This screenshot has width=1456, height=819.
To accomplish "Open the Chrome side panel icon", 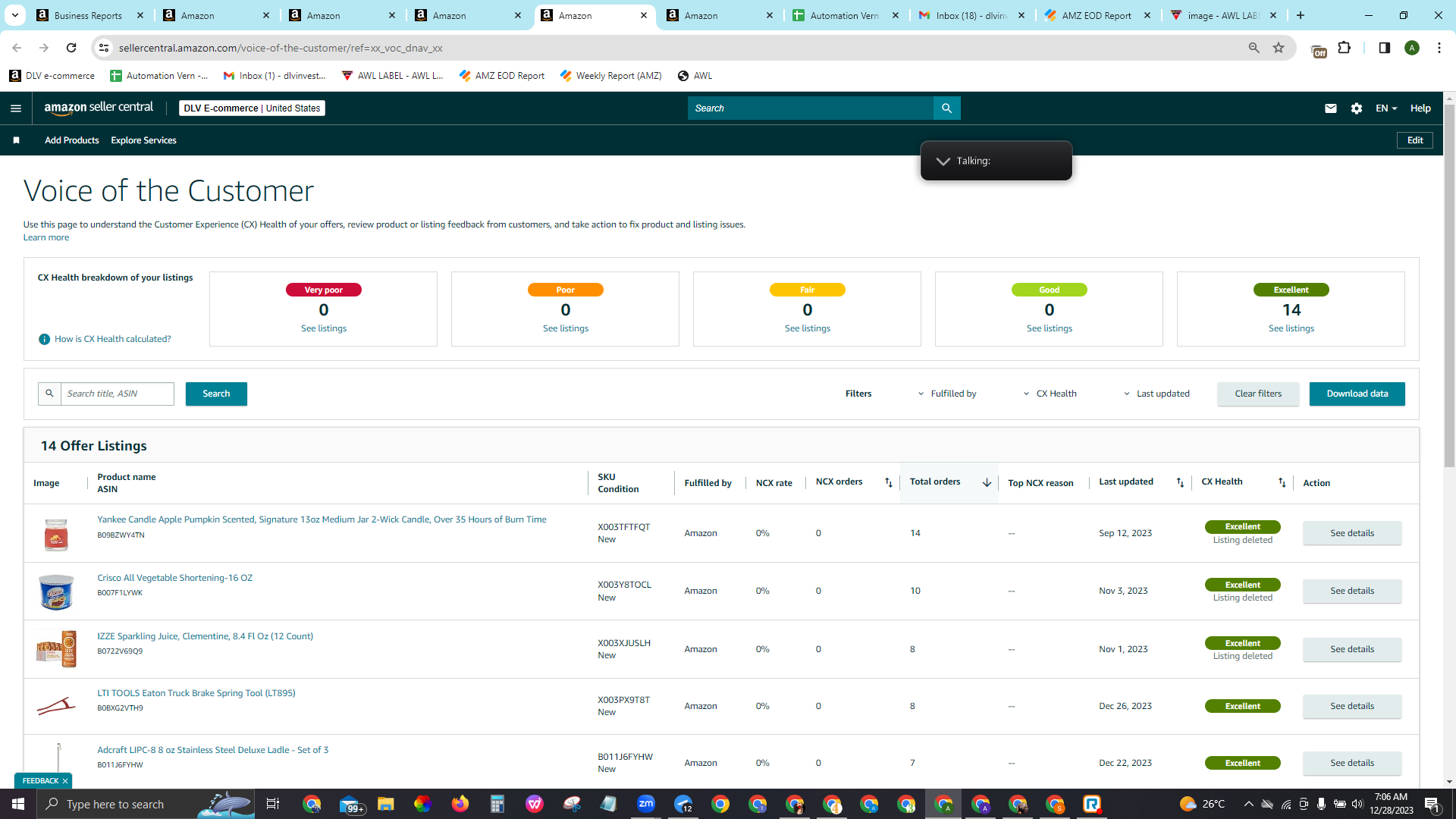I will click(x=1384, y=48).
